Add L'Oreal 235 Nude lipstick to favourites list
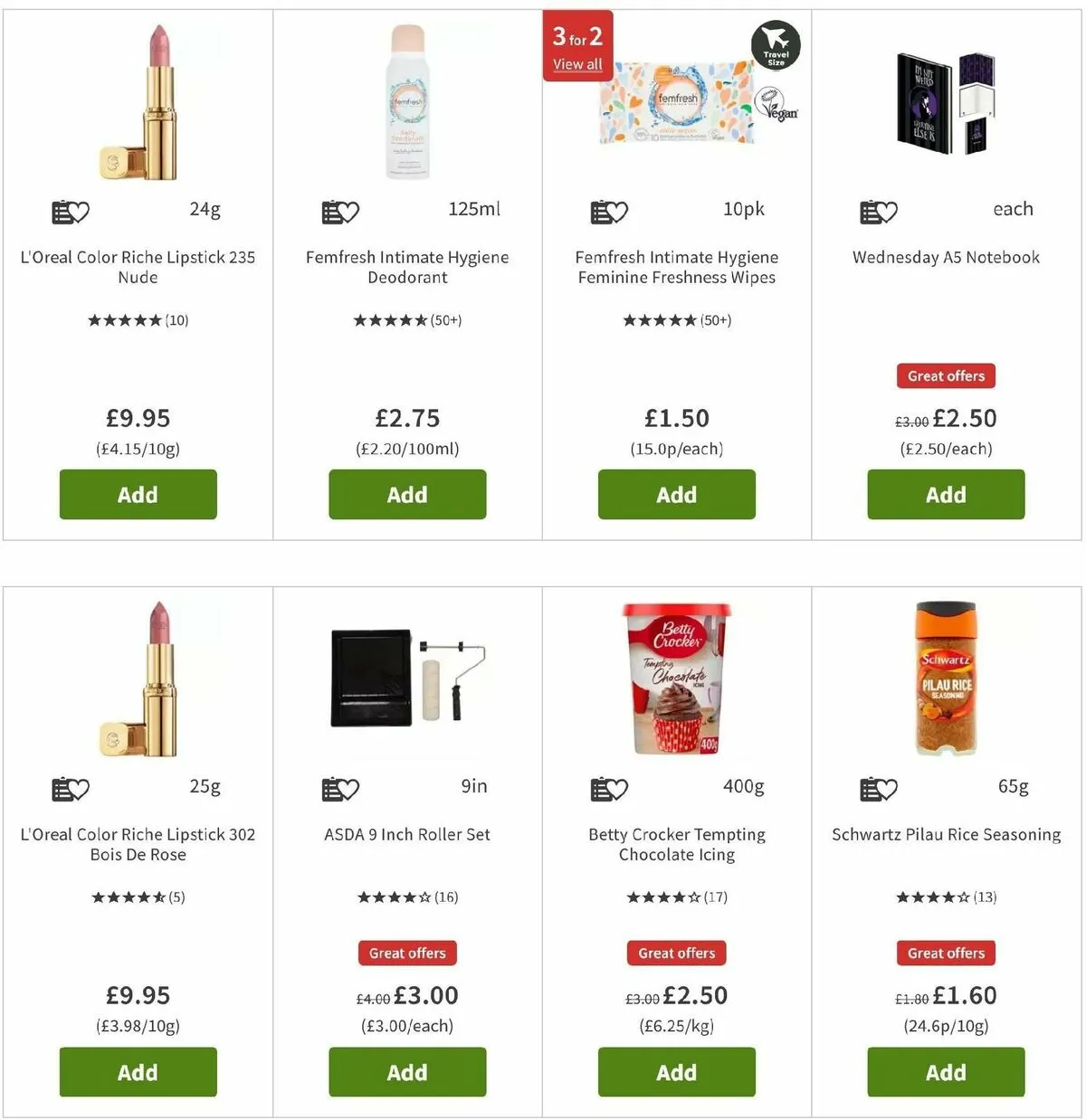 (71, 212)
